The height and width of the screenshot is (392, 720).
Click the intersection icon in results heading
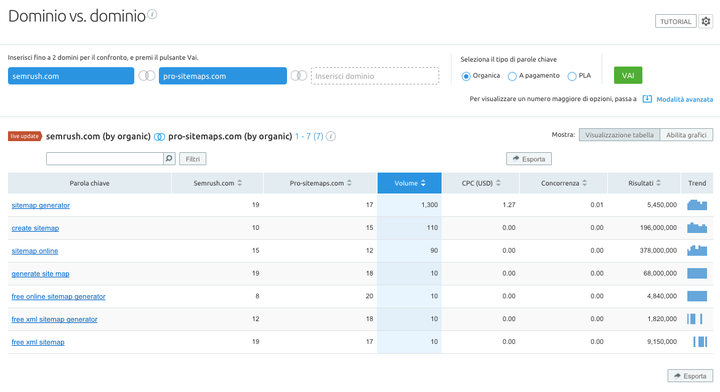click(x=159, y=137)
